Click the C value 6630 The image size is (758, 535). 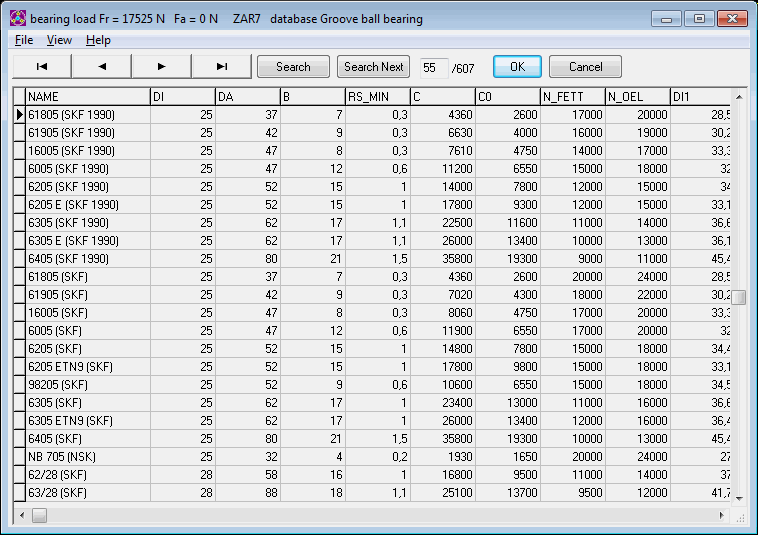460,133
